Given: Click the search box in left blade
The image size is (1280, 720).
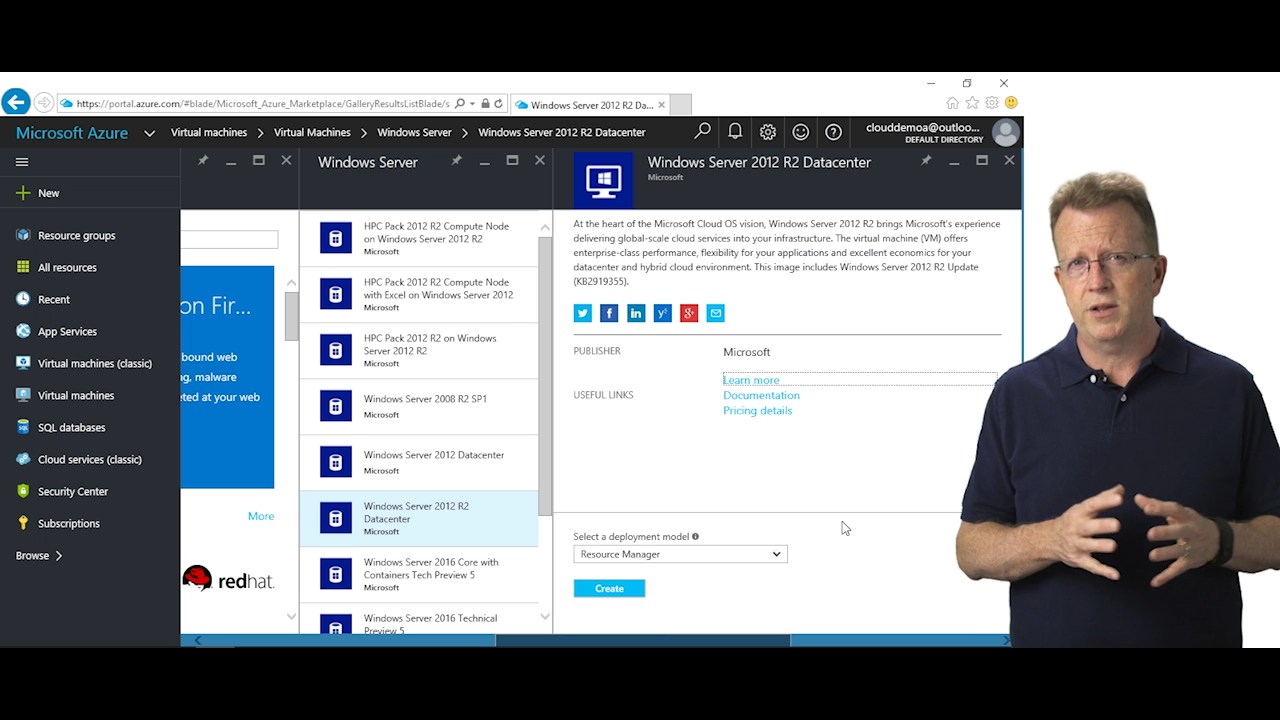Looking at the screenshot, I should [229, 239].
